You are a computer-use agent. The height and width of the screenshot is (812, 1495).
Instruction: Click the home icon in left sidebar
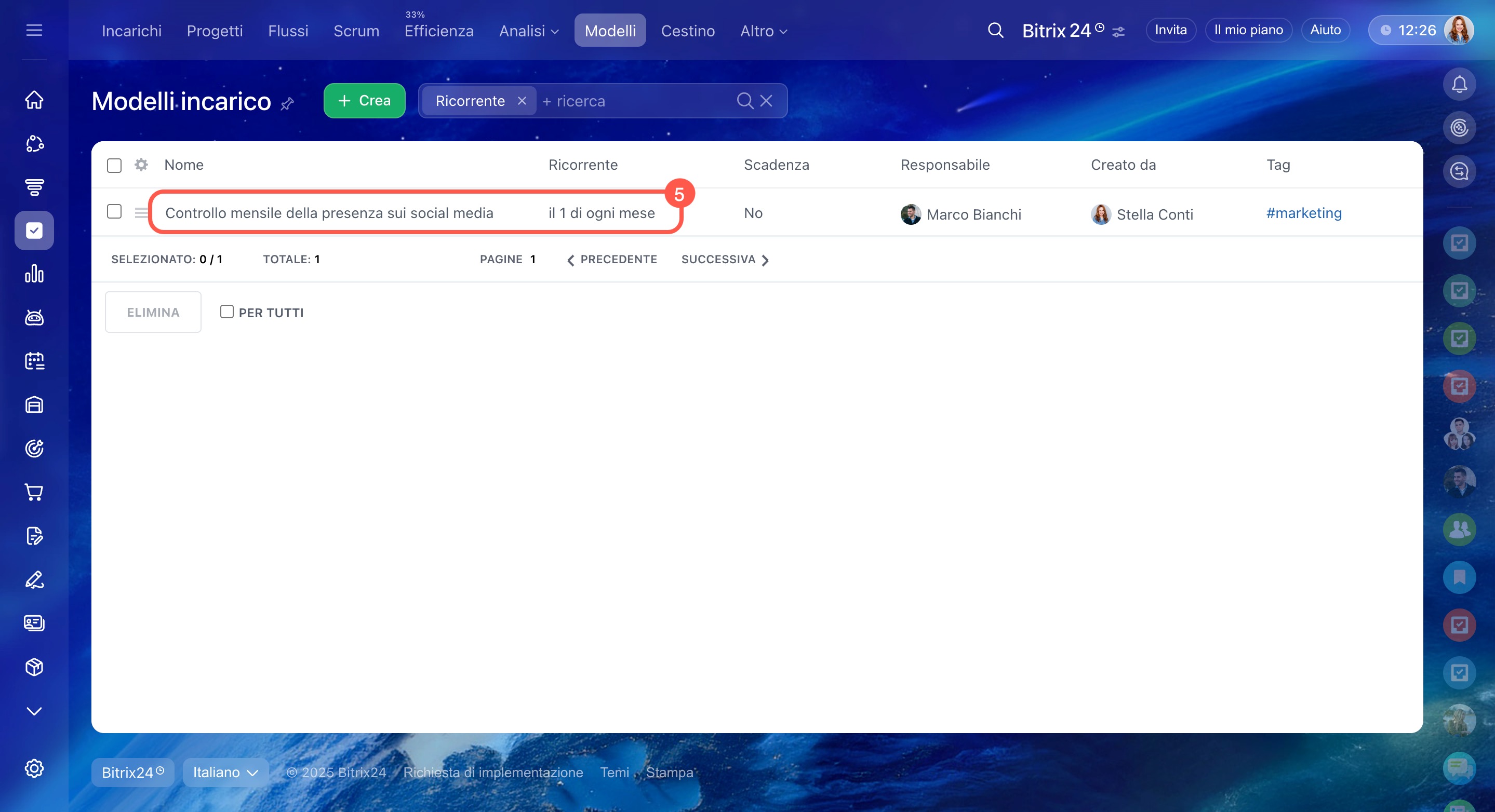[34, 100]
